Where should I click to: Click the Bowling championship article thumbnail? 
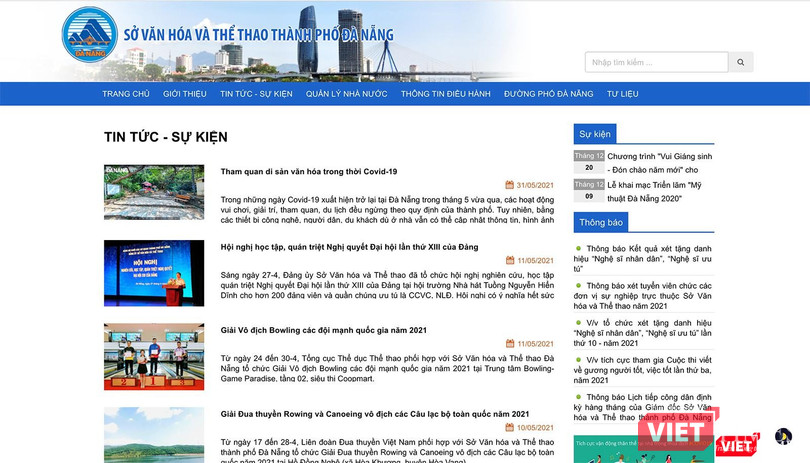coord(154,357)
